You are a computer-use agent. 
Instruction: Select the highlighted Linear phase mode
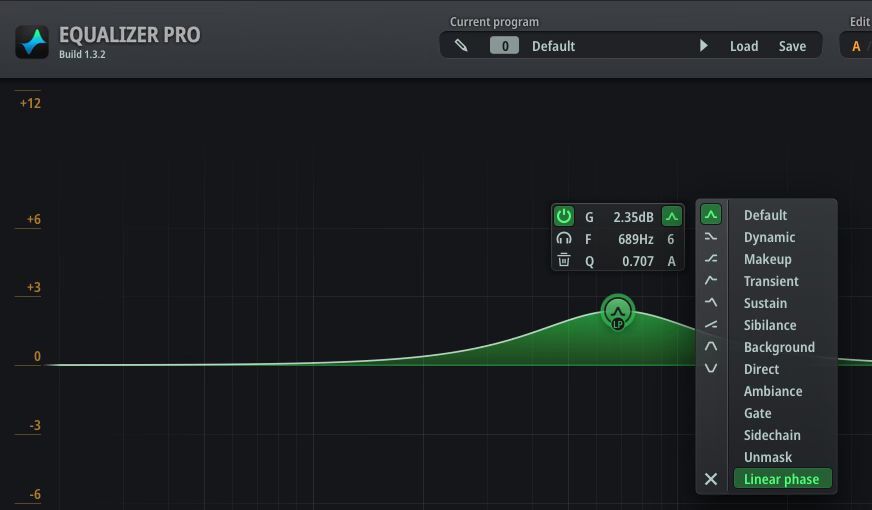(x=782, y=479)
